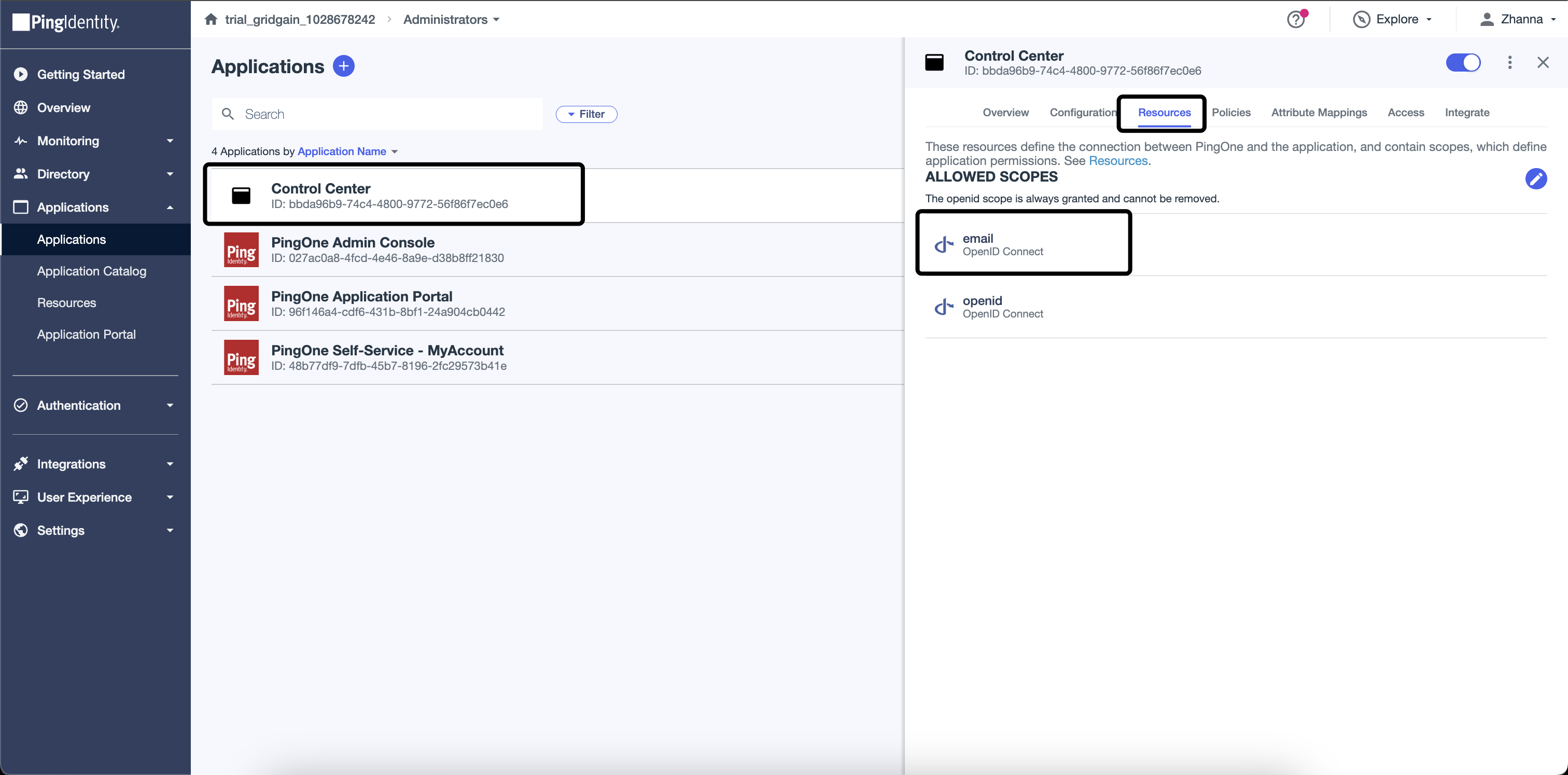The height and width of the screenshot is (775, 1568).
Task: Click the PingOne Admin Console logo icon
Action: (241, 250)
